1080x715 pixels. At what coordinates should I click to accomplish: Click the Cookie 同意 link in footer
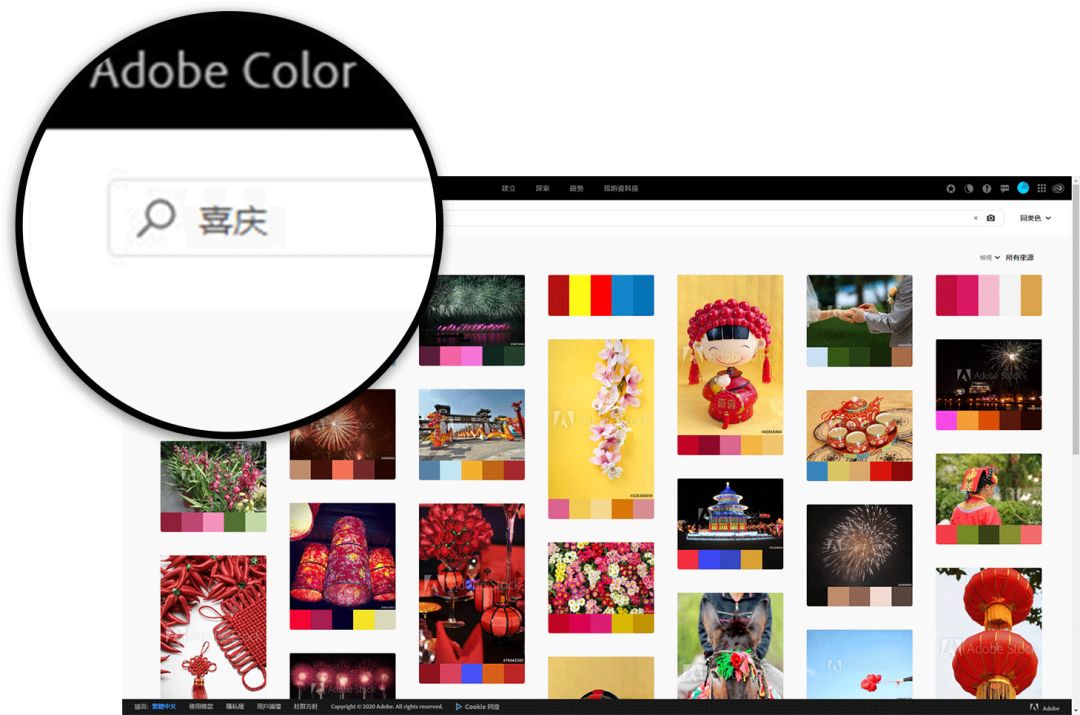481,707
